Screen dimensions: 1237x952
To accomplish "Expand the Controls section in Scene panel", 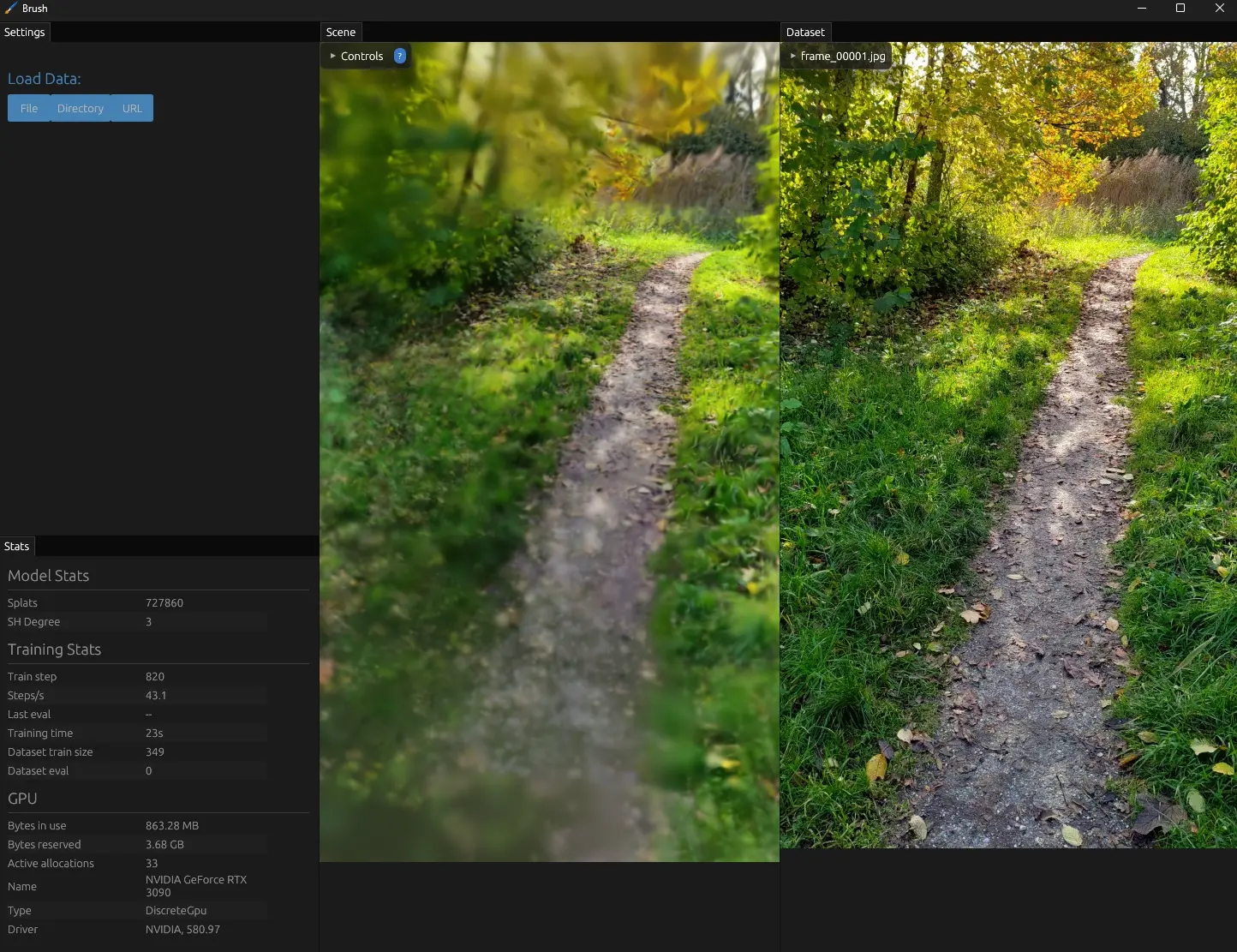I will (356, 57).
